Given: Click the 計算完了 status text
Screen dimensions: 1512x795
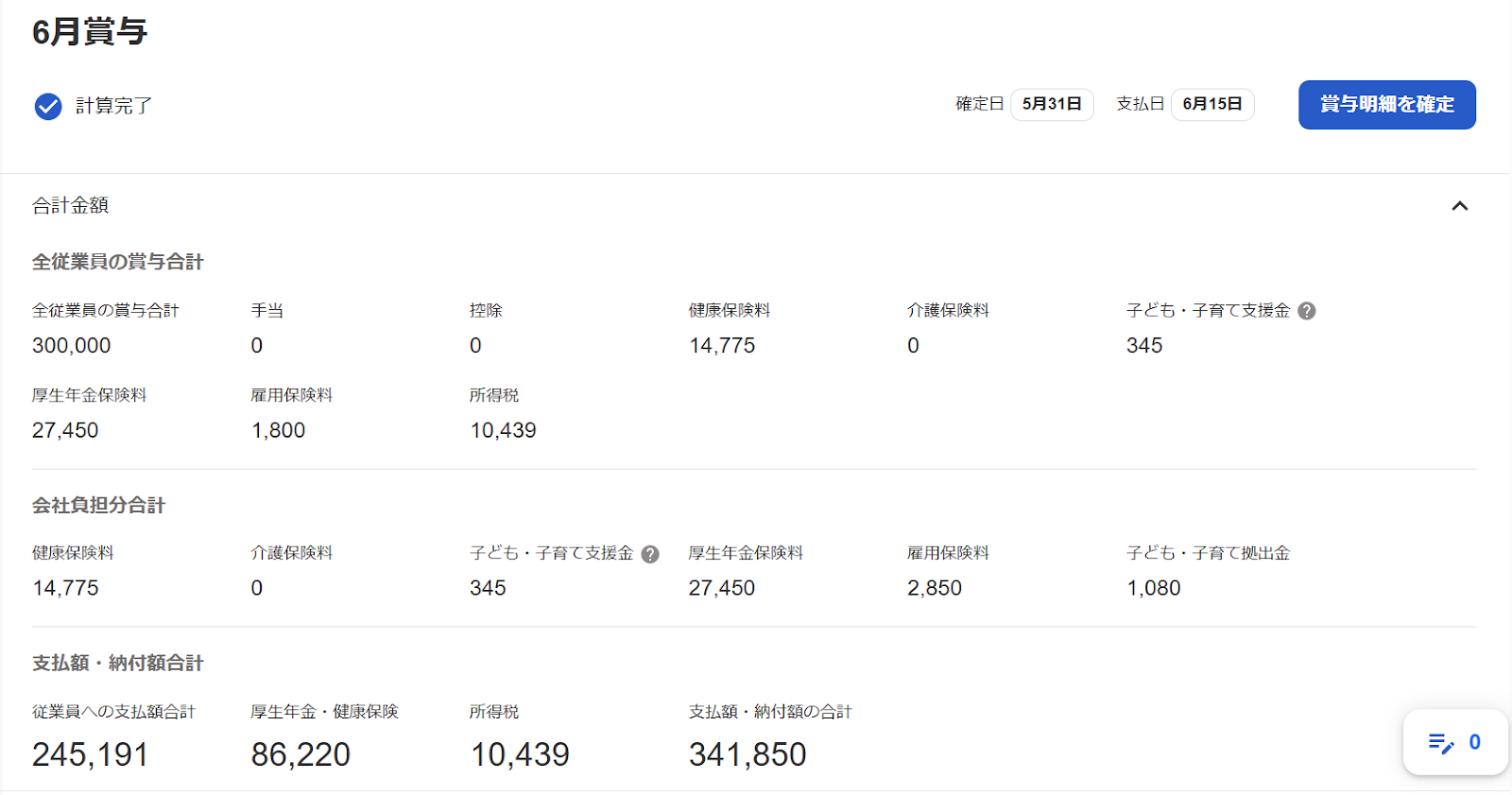Looking at the screenshot, I should pos(113,106).
